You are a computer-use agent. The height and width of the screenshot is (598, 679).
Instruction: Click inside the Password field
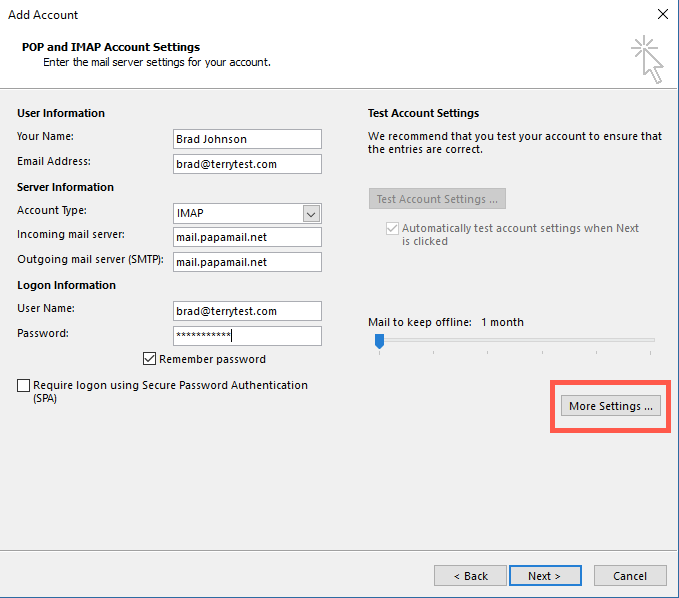(x=247, y=336)
